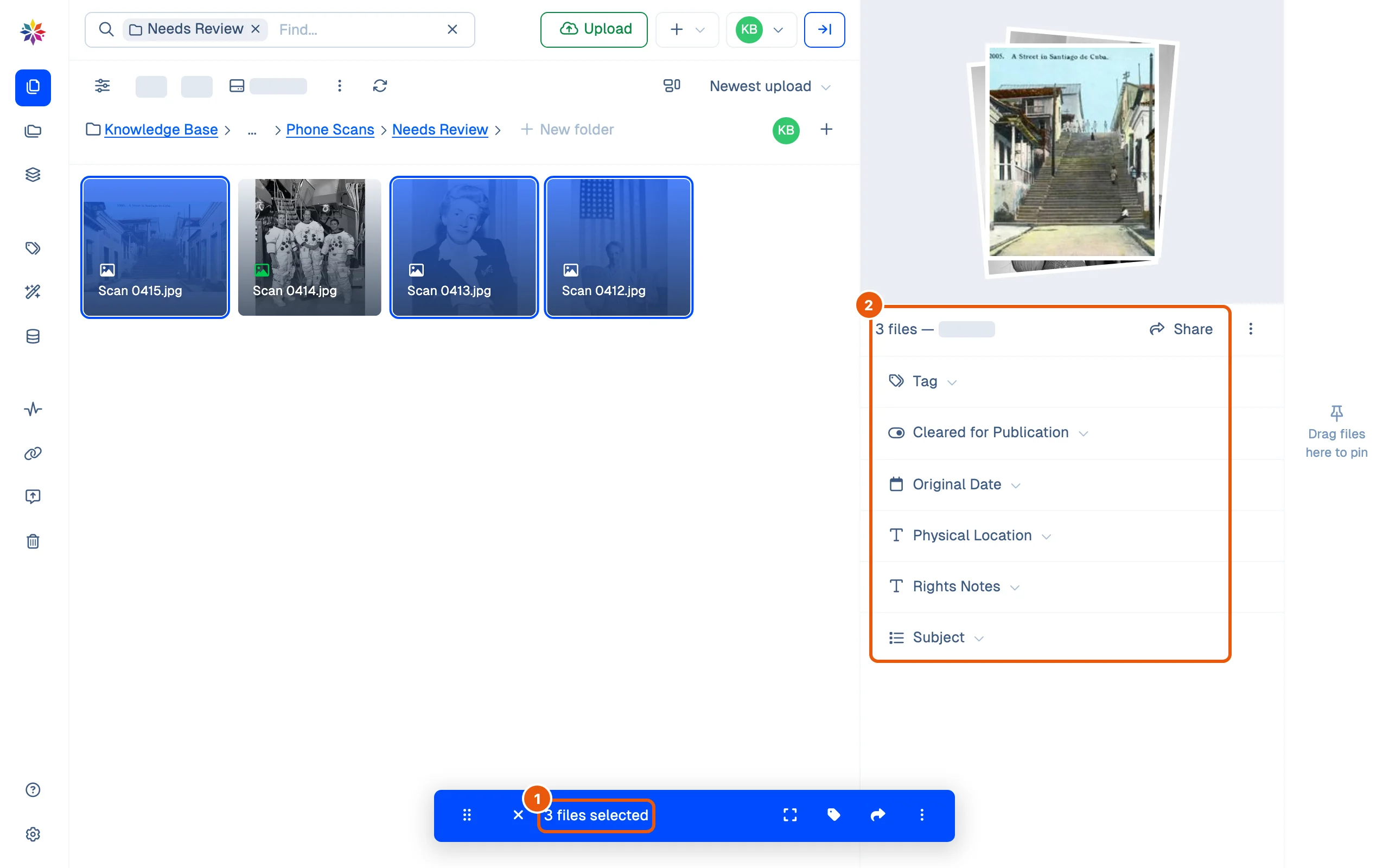Open the Settings gear icon
Screen dimensions: 1389x868
click(x=33, y=834)
